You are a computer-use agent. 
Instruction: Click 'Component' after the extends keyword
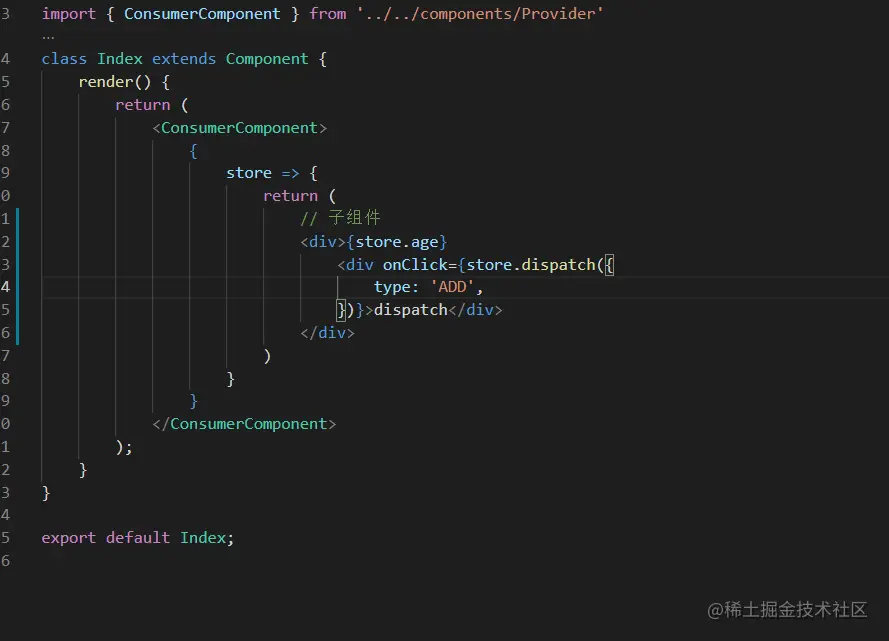267,59
